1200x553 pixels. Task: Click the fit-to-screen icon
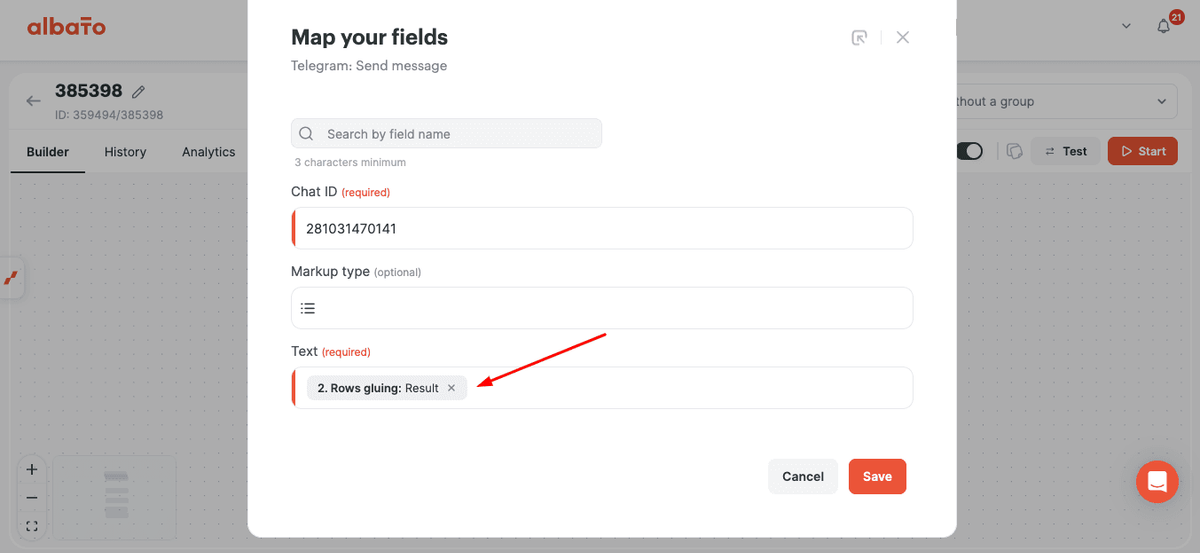tap(32, 526)
